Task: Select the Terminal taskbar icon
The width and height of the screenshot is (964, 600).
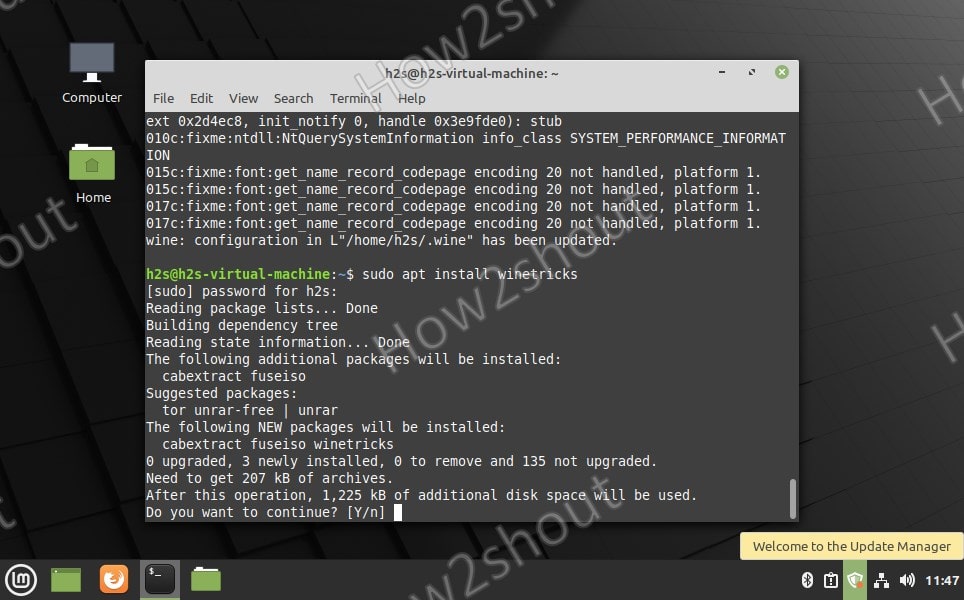Action: [160, 579]
